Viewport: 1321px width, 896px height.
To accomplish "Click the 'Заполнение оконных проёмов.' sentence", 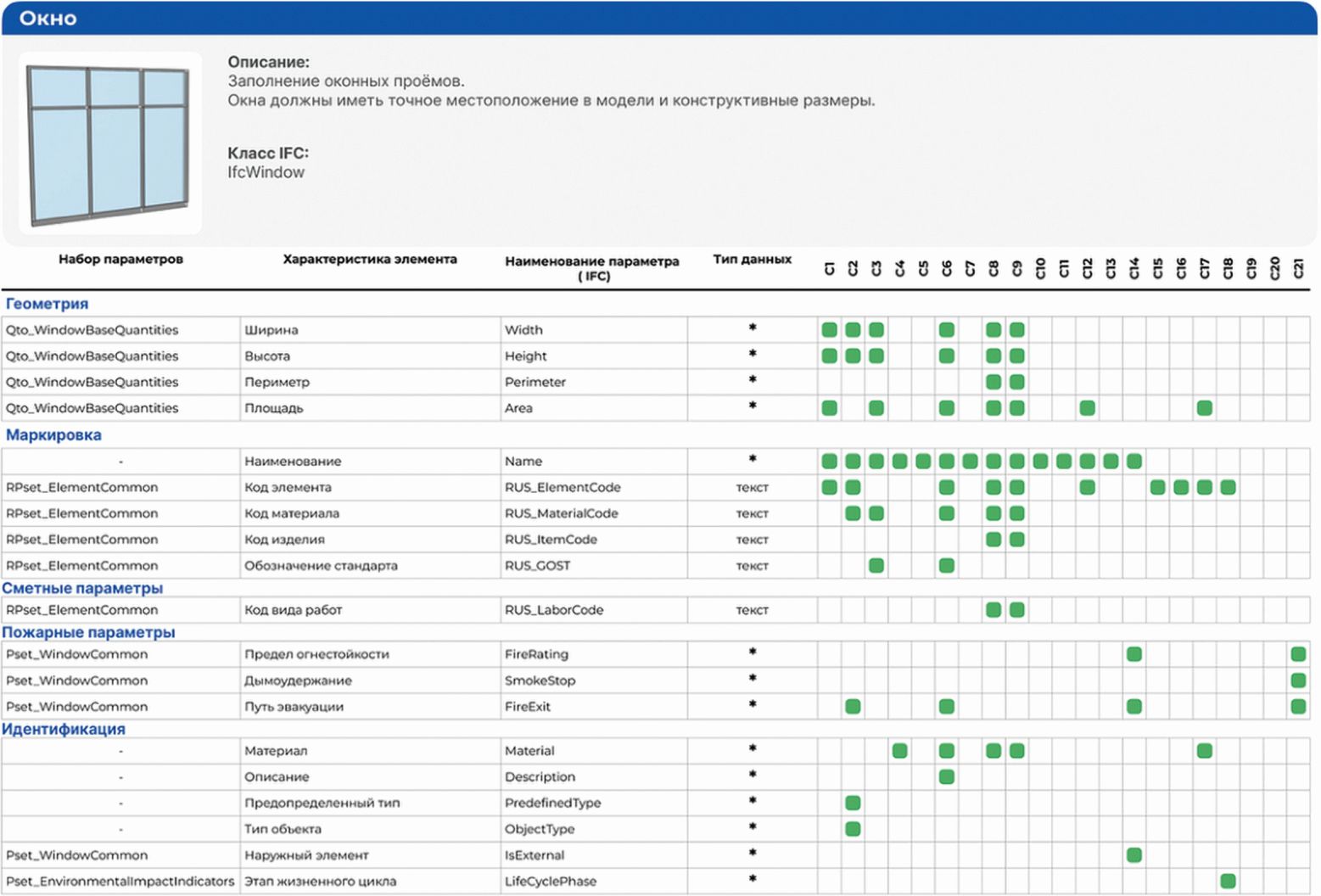I will 345,81.
